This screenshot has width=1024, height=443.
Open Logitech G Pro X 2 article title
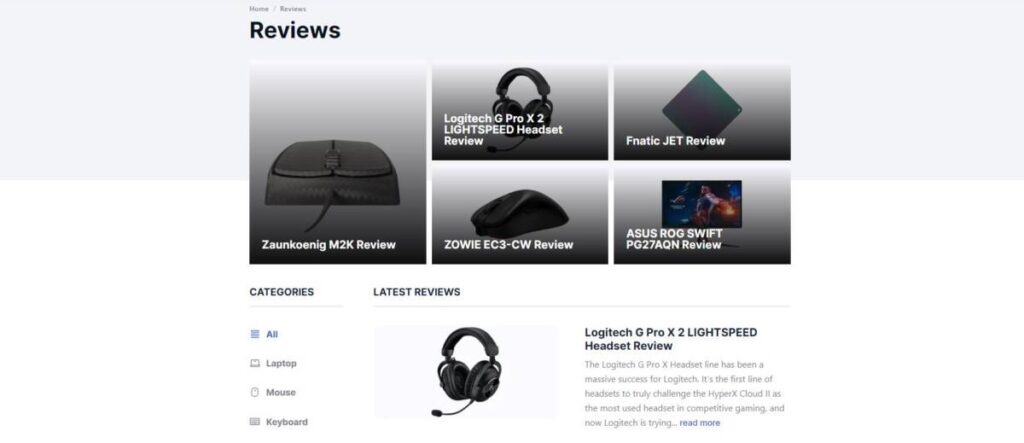click(671, 339)
